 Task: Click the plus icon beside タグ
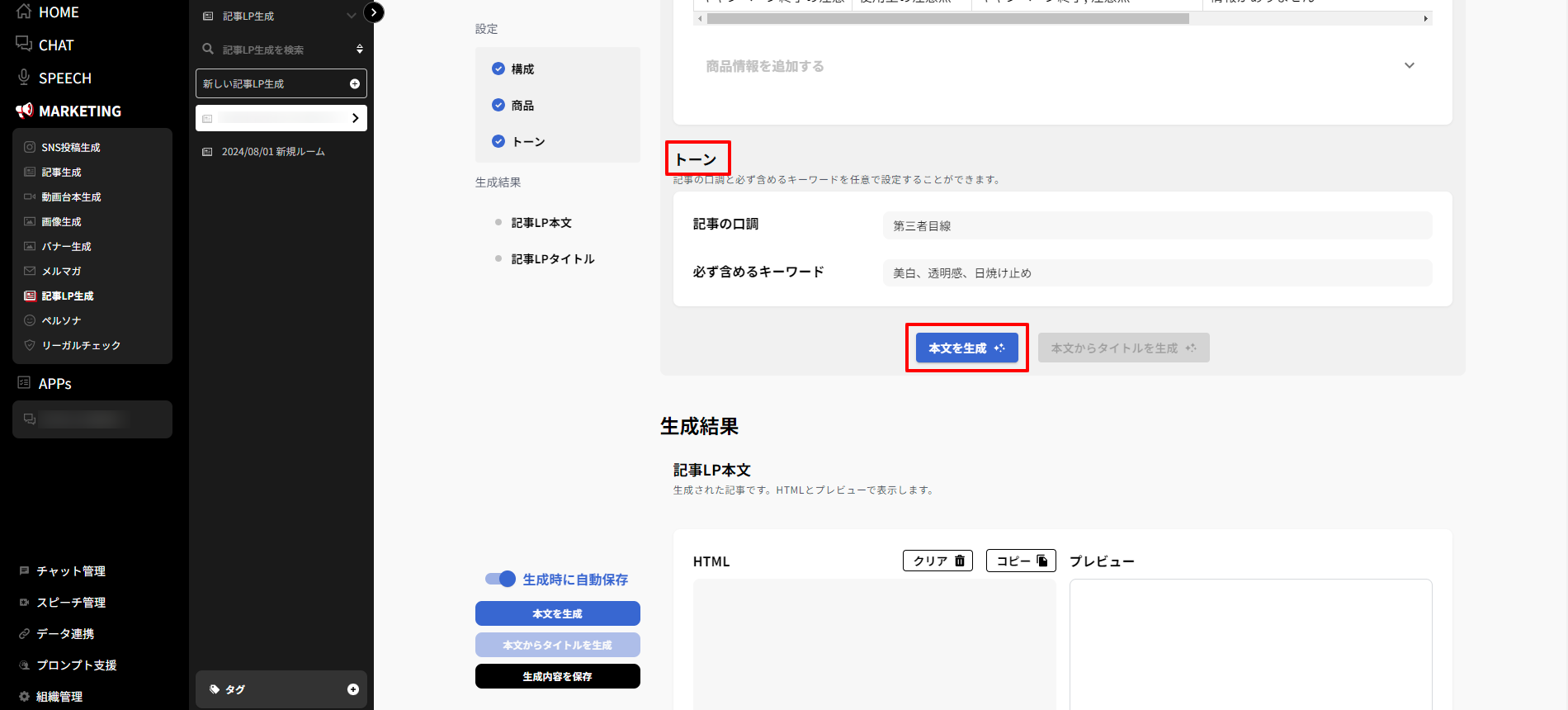pyautogui.click(x=352, y=689)
